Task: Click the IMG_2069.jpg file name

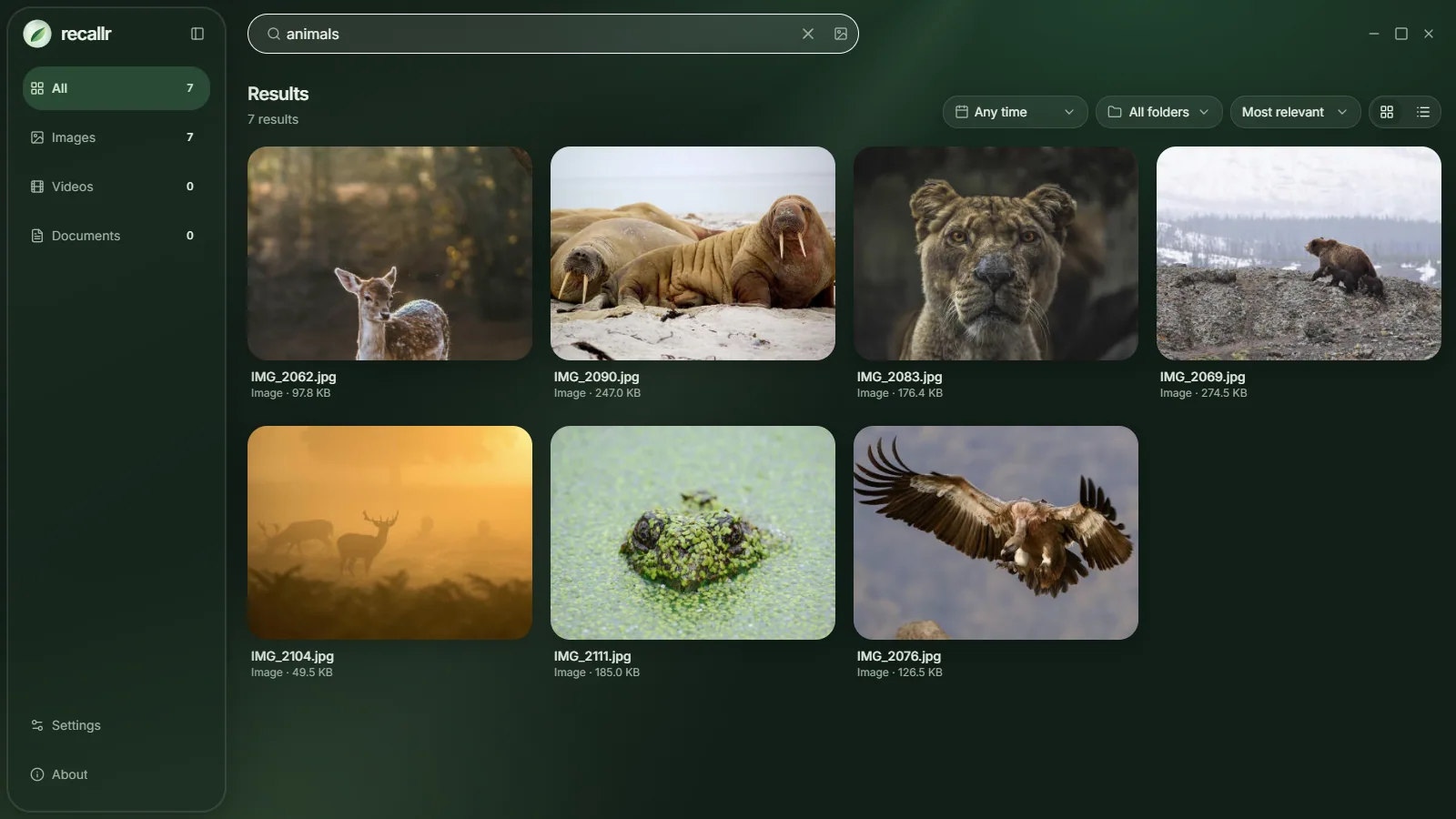Action: (x=1203, y=377)
